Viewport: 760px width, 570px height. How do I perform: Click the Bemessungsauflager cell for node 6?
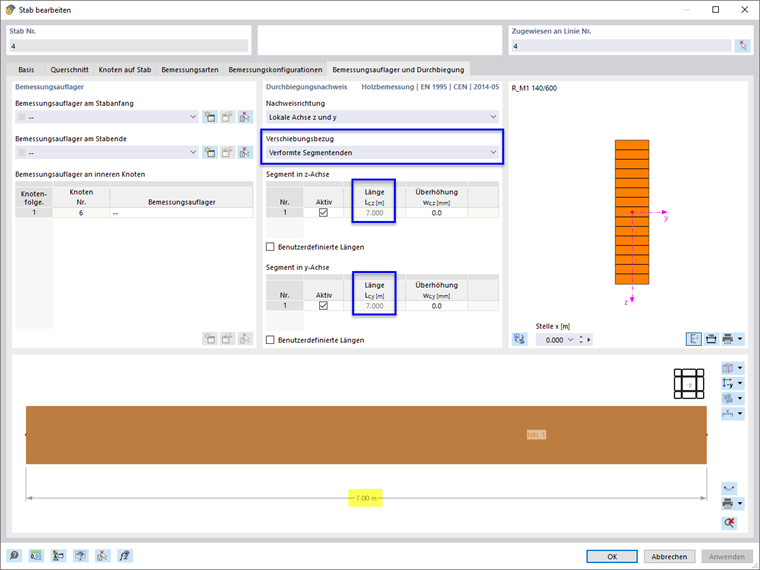click(x=181, y=212)
